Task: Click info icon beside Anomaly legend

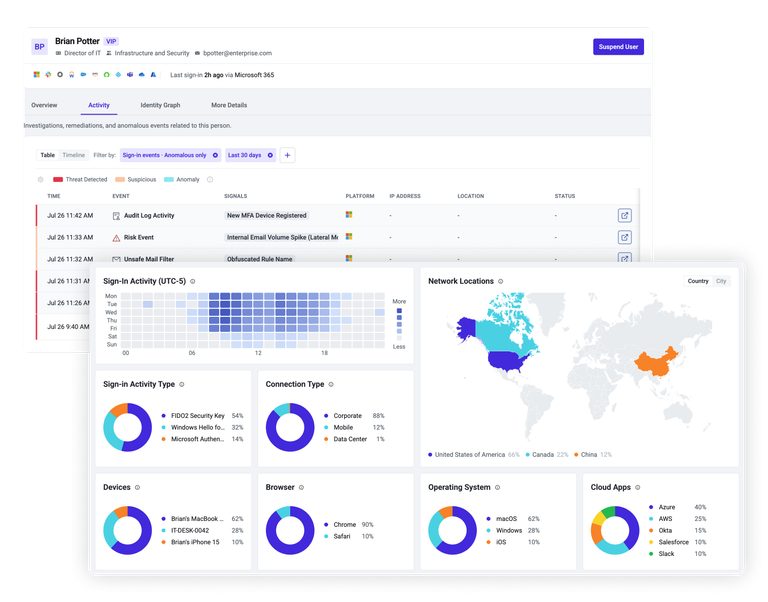Action: tap(210, 179)
